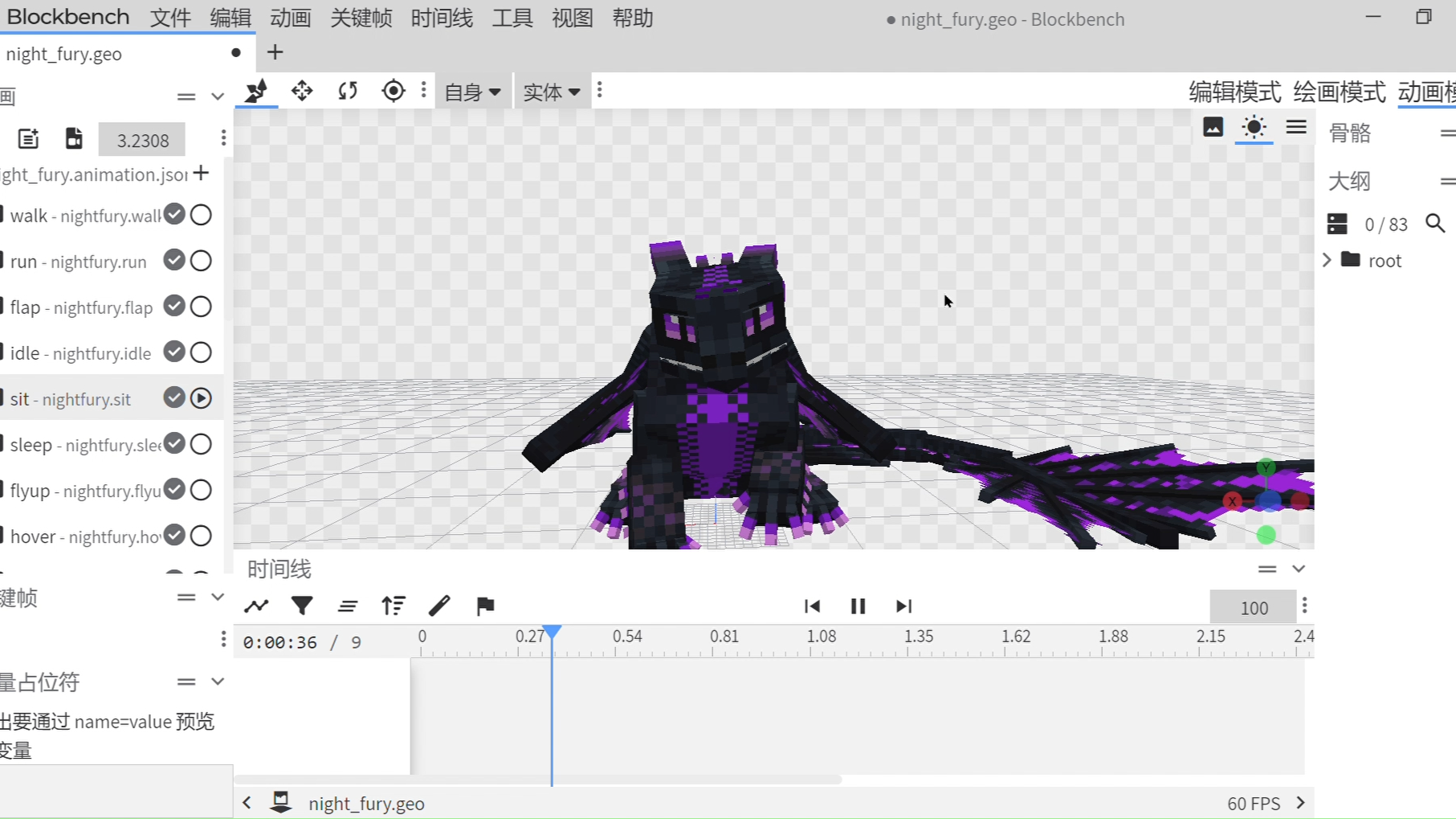Open the 编辑 menu
This screenshot has height=819, width=1456.
point(230,18)
